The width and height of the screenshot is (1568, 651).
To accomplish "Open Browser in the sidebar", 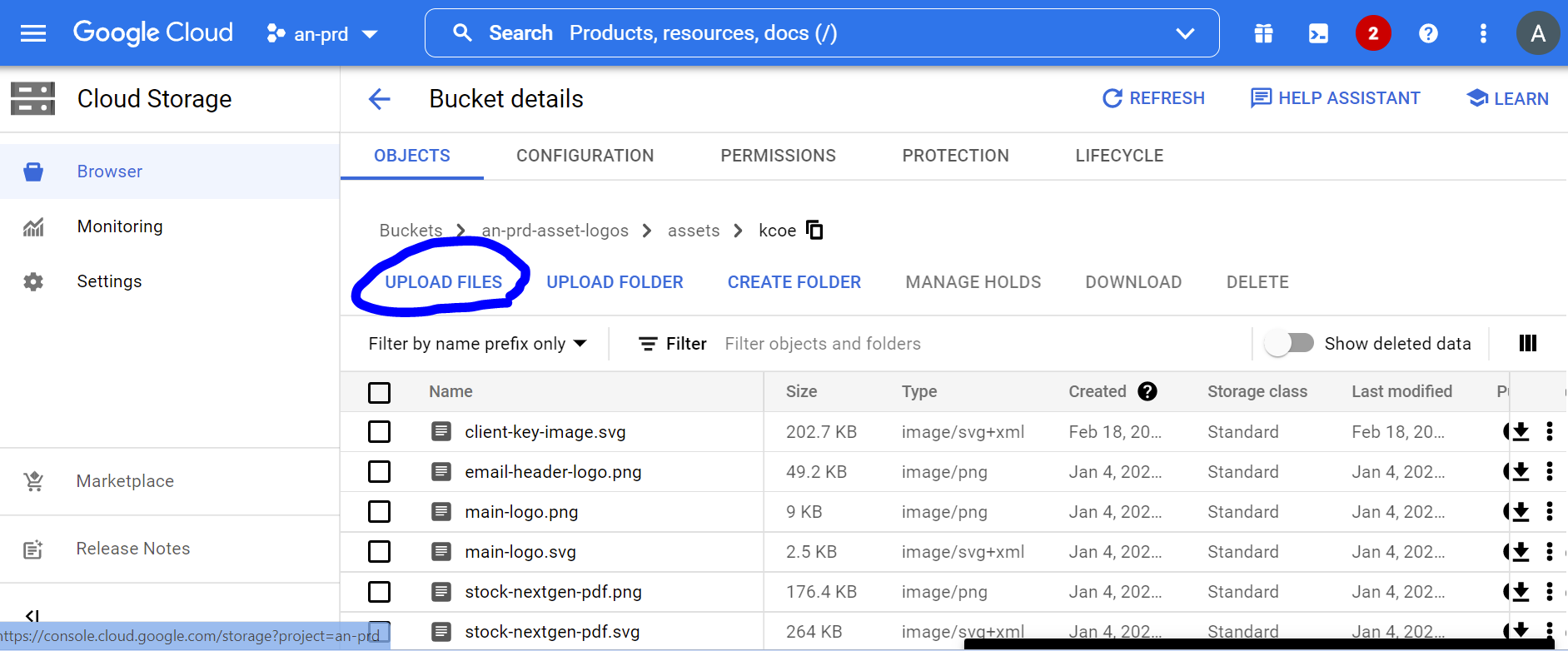I will [170, 171].
